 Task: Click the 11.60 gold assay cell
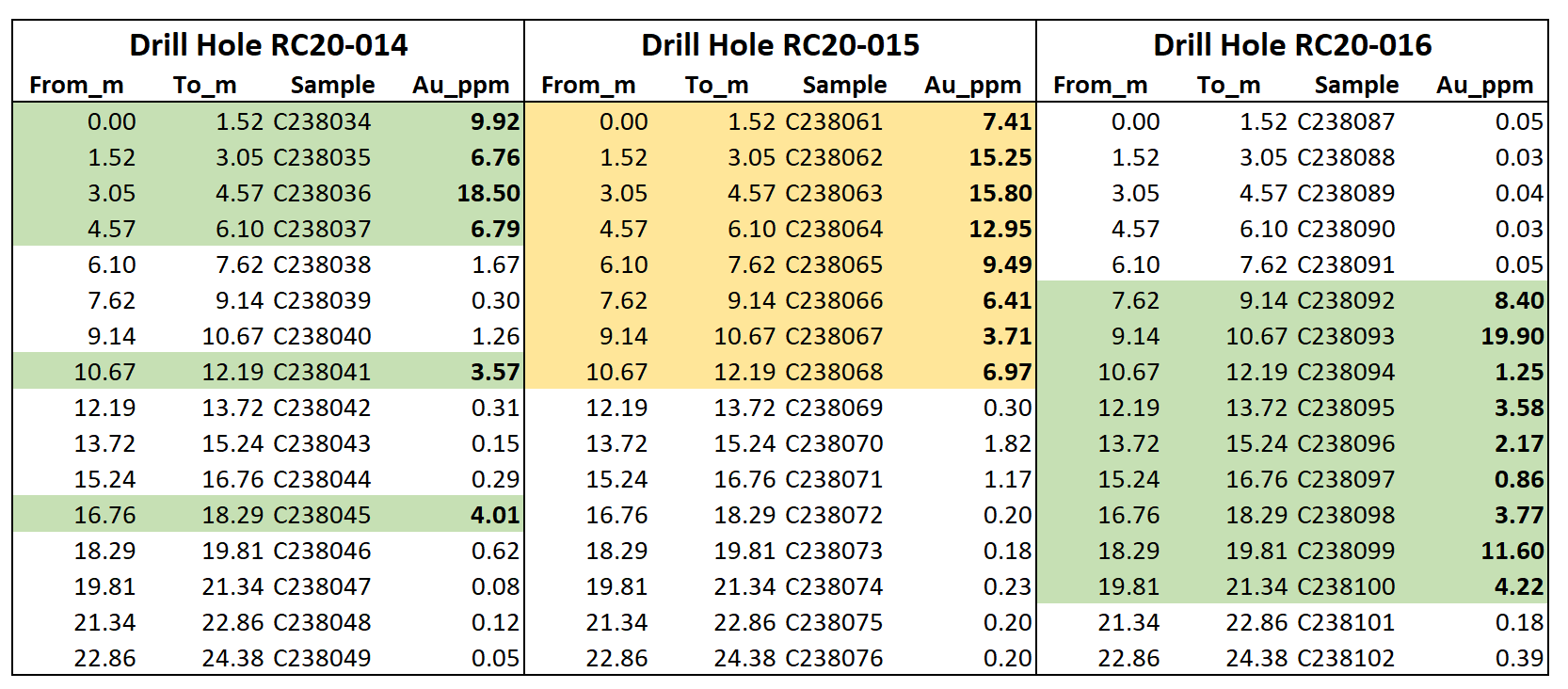1512,552
